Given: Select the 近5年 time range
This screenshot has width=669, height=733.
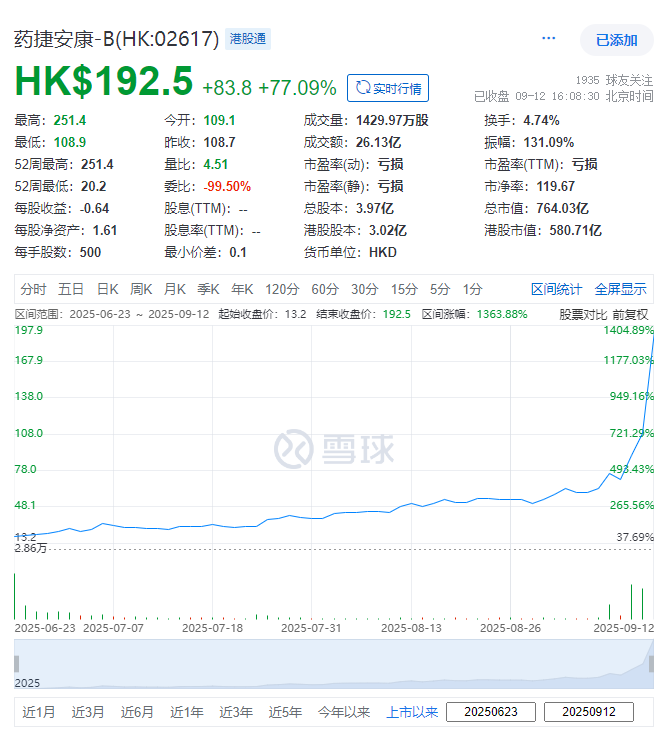Looking at the screenshot, I should [x=285, y=712].
